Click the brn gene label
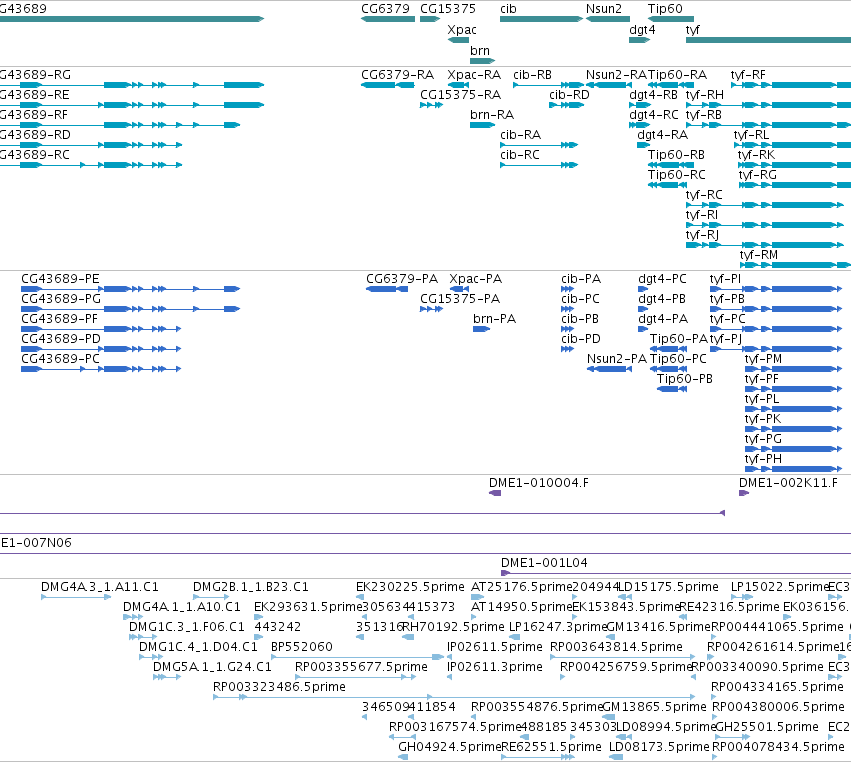The image size is (851, 762). coord(480,50)
